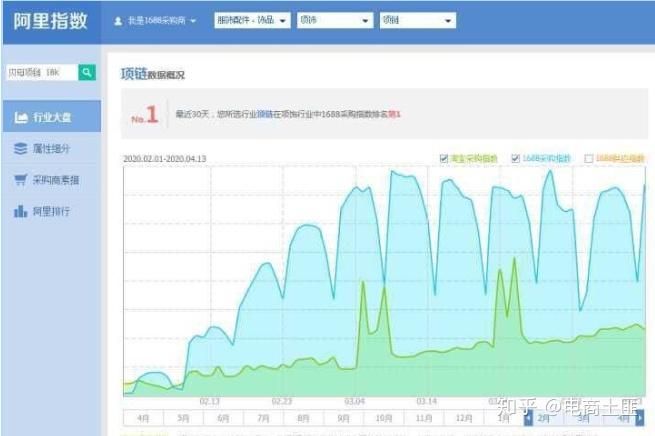Click 10月 in the timeline bar
The image size is (655, 436).
point(383,418)
